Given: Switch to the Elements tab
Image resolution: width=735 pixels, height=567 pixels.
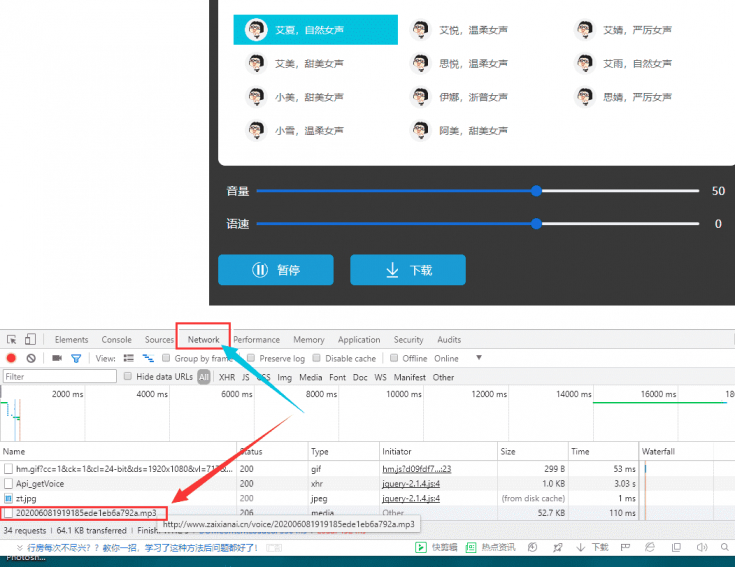Looking at the screenshot, I should (x=71, y=340).
